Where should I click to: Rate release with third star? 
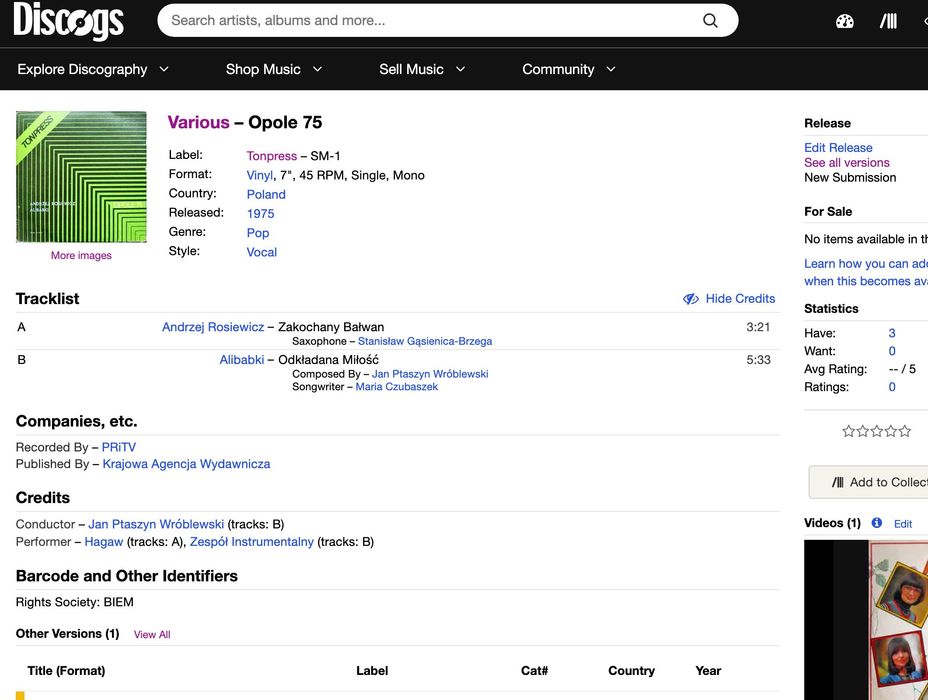click(877, 431)
